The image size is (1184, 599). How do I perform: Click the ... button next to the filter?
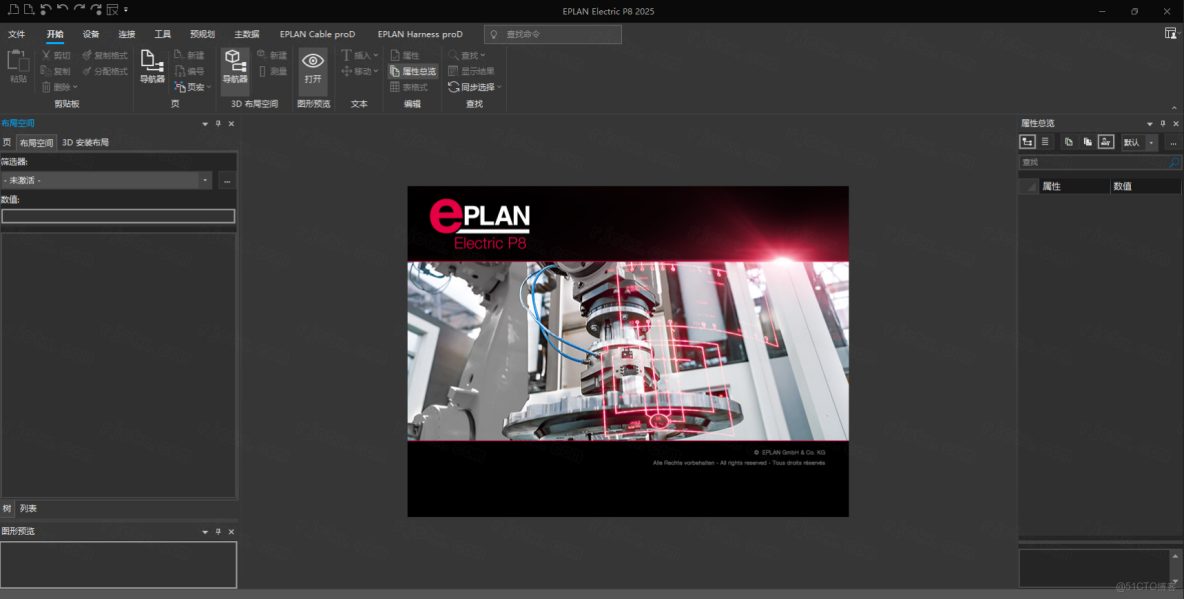(227, 180)
